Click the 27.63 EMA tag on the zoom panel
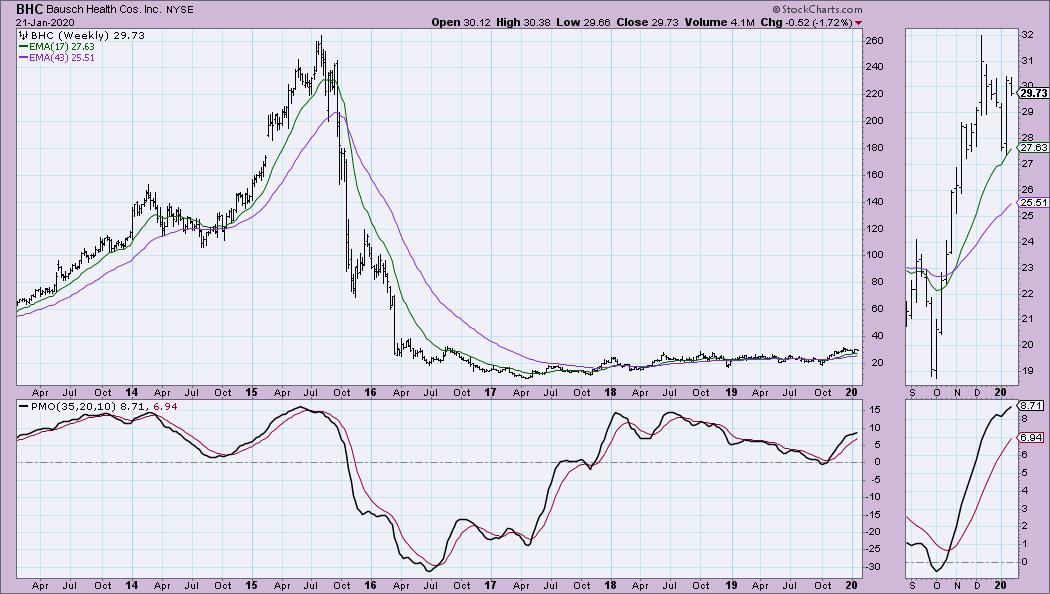Image resolution: width=1050 pixels, height=594 pixels. click(1033, 147)
